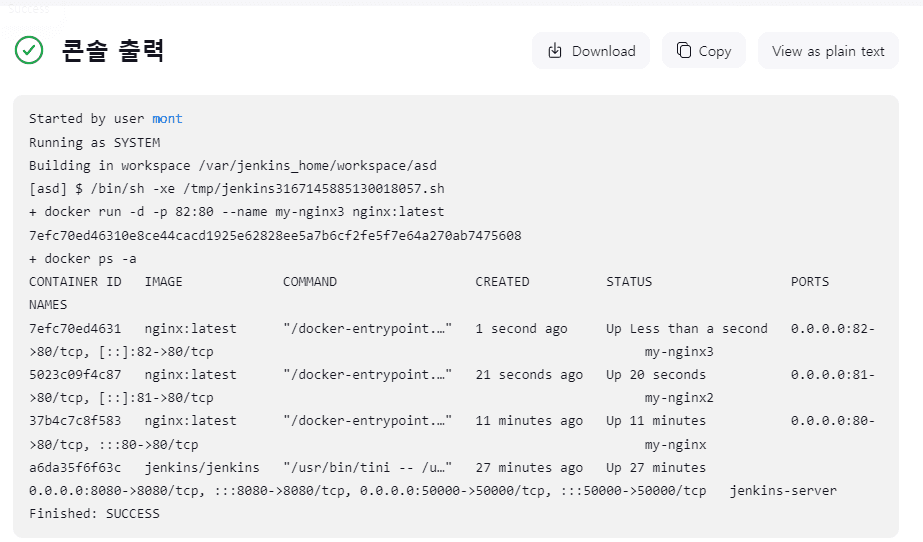Click container ID a6da35f6f63c
The width and height of the screenshot is (923, 542).
tap(75, 468)
